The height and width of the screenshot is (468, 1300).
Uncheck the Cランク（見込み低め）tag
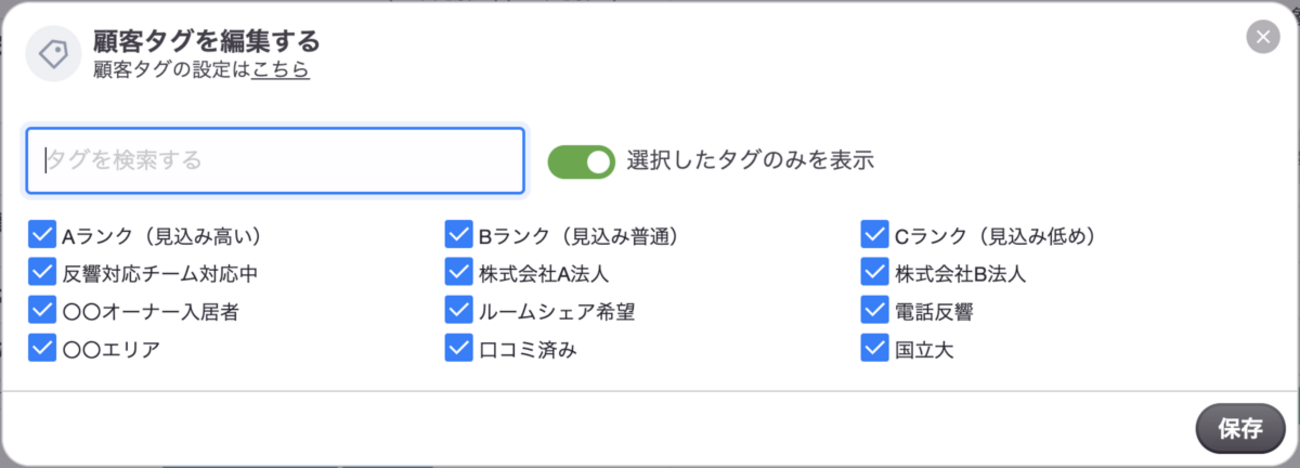pyautogui.click(x=874, y=235)
